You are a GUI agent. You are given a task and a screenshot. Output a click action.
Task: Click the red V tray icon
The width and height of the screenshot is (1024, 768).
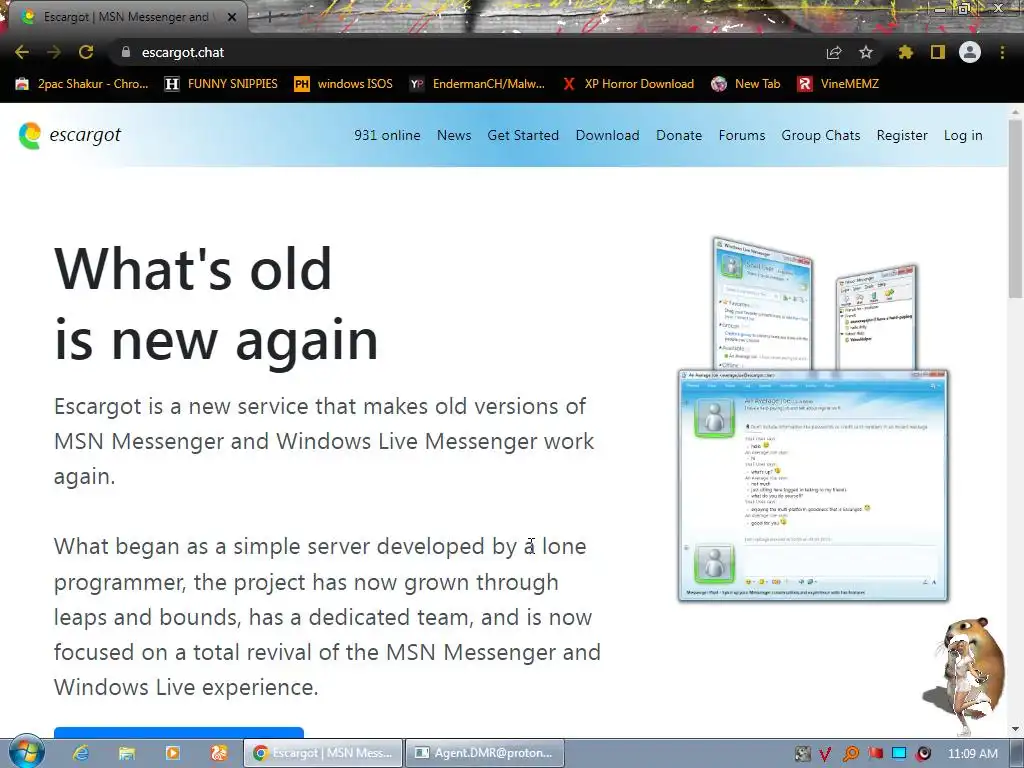click(x=826, y=754)
